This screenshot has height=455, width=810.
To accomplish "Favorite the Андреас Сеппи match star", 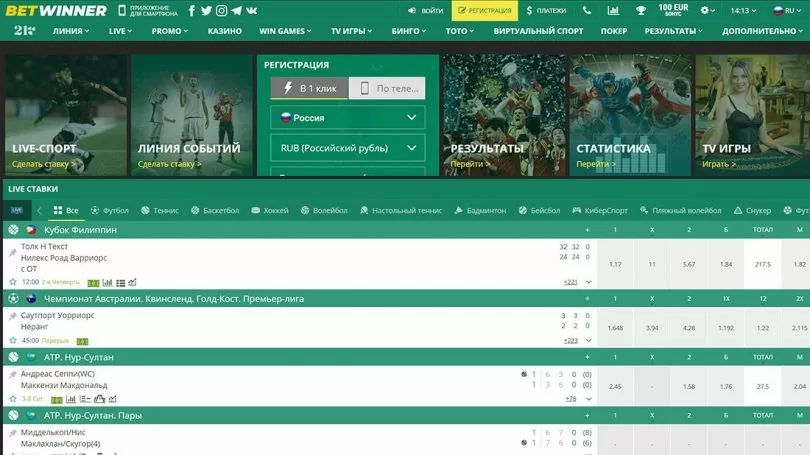I will coord(13,399).
